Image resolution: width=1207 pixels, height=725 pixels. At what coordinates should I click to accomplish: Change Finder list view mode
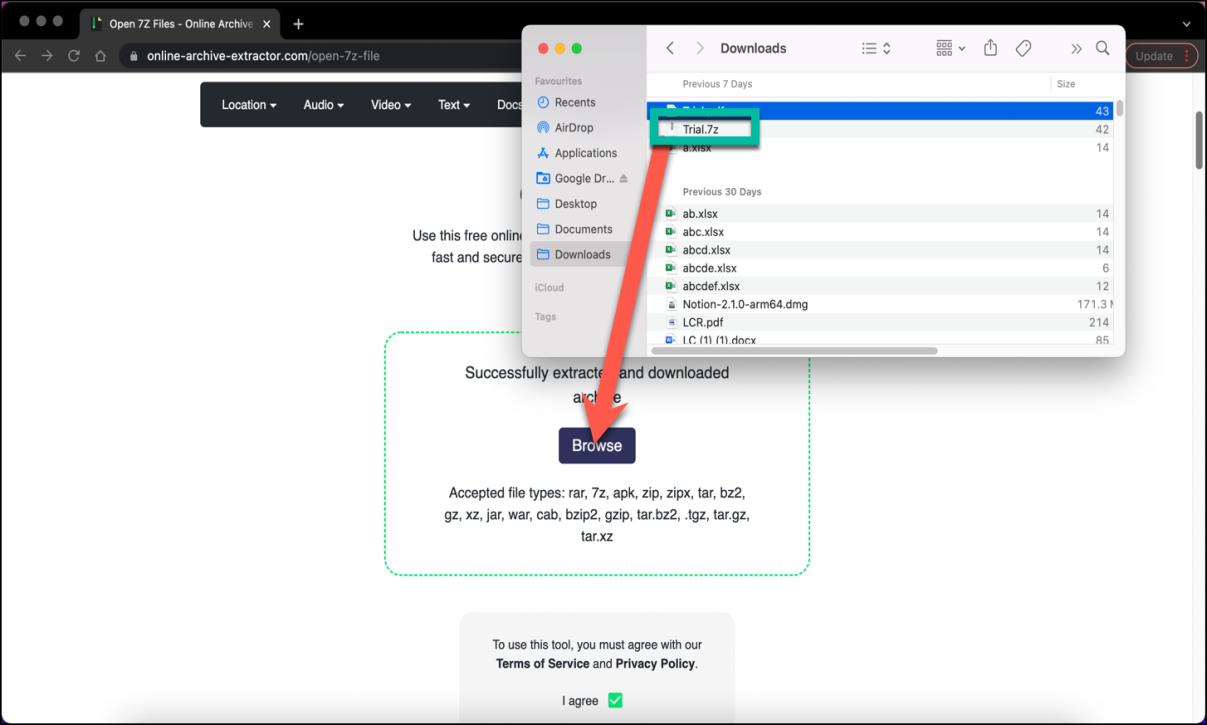click(876, 48)
